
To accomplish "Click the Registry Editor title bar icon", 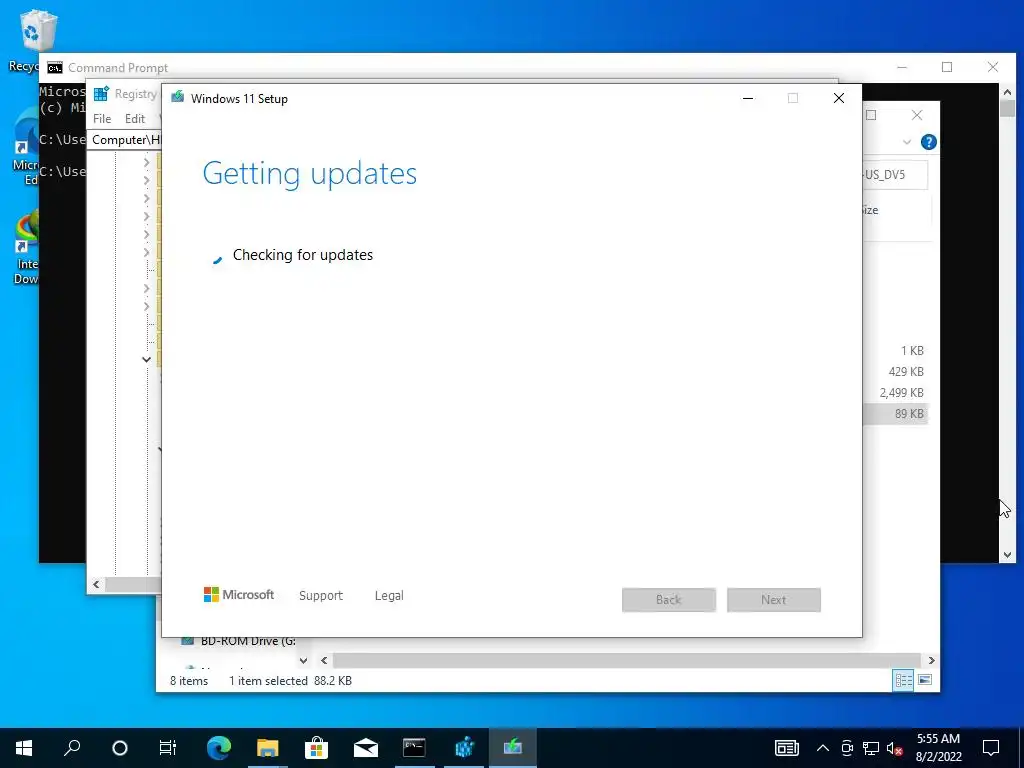I will click(x=101, y=93).
